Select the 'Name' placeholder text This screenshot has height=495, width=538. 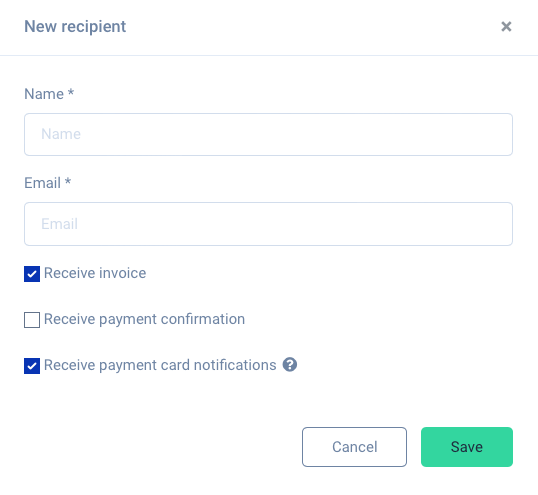[x=61, y=134]
